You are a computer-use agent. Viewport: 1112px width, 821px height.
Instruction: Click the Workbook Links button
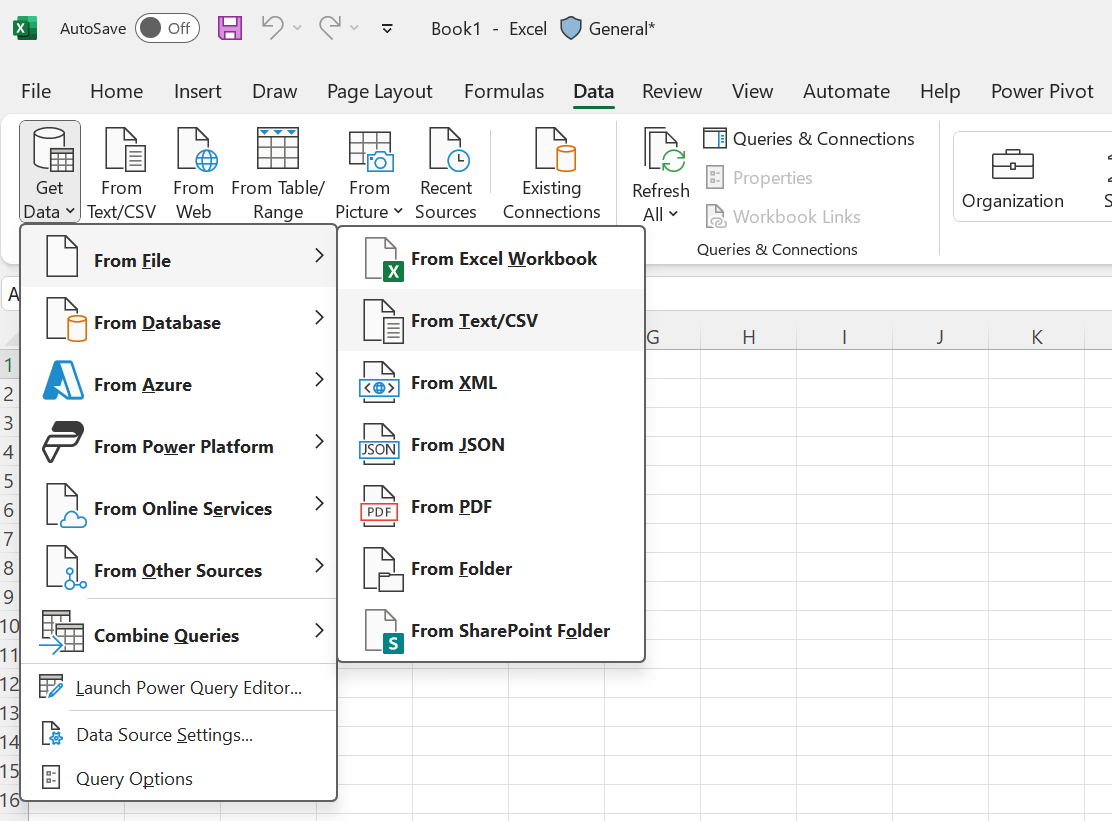tap(782, 216)
